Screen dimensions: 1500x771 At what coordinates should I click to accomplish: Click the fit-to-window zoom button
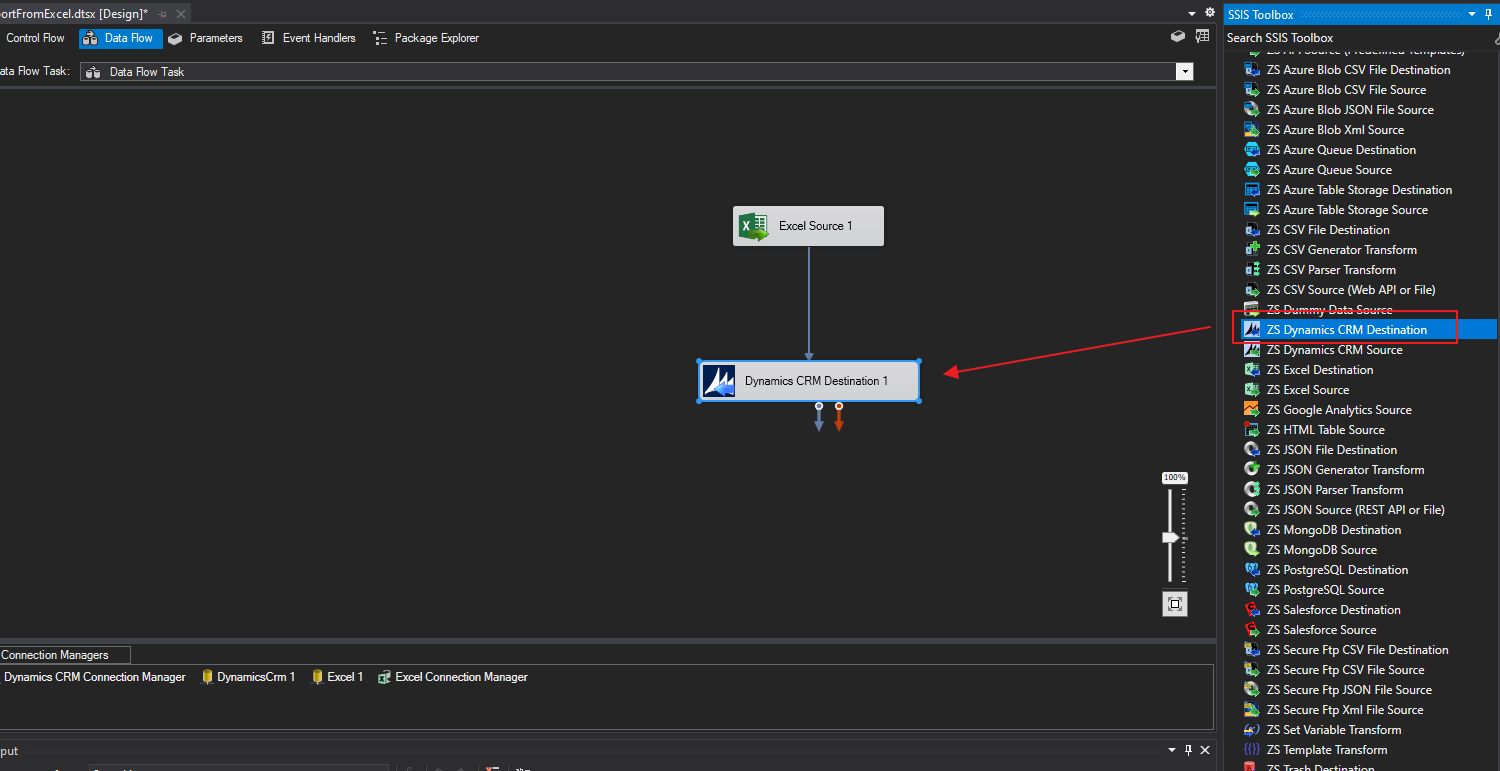[1174, 604]
